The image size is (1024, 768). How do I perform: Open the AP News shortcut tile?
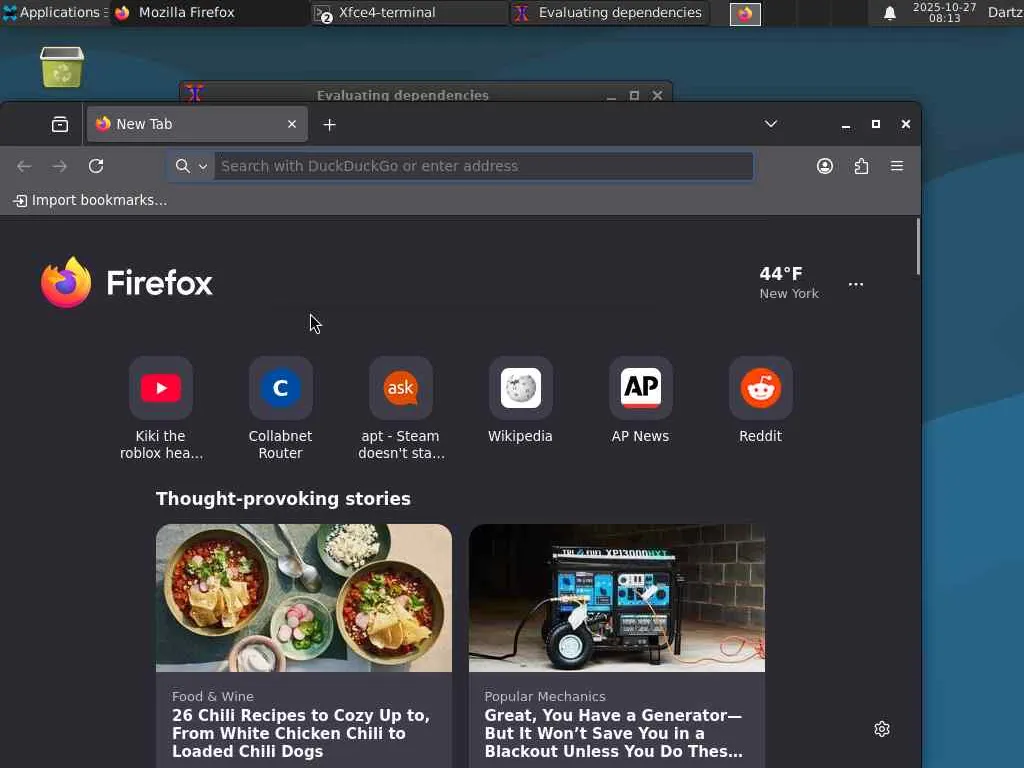[641, 400]
